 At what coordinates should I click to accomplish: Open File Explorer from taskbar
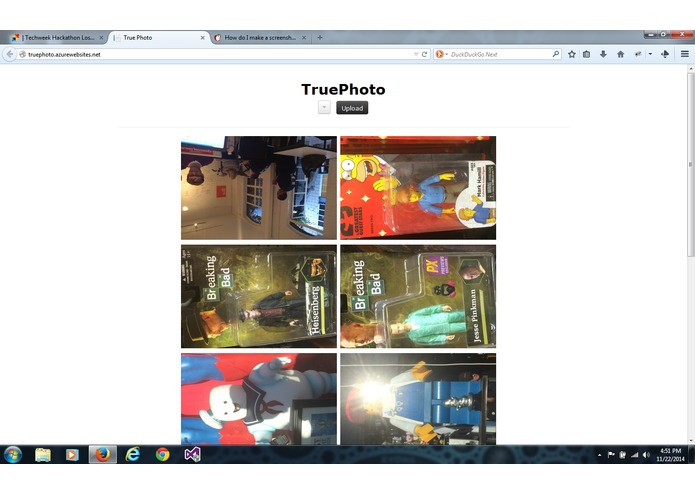coord(43,455)
